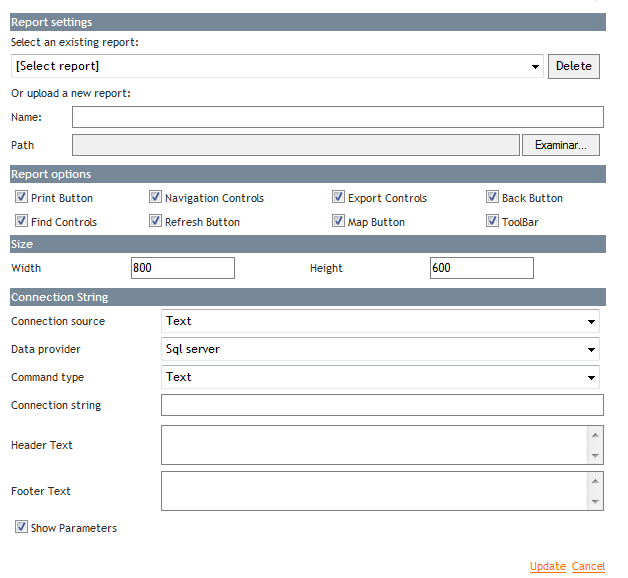The image size is (628, 578).
Task: Expand the Connection source dropdown
Action: 380,321
